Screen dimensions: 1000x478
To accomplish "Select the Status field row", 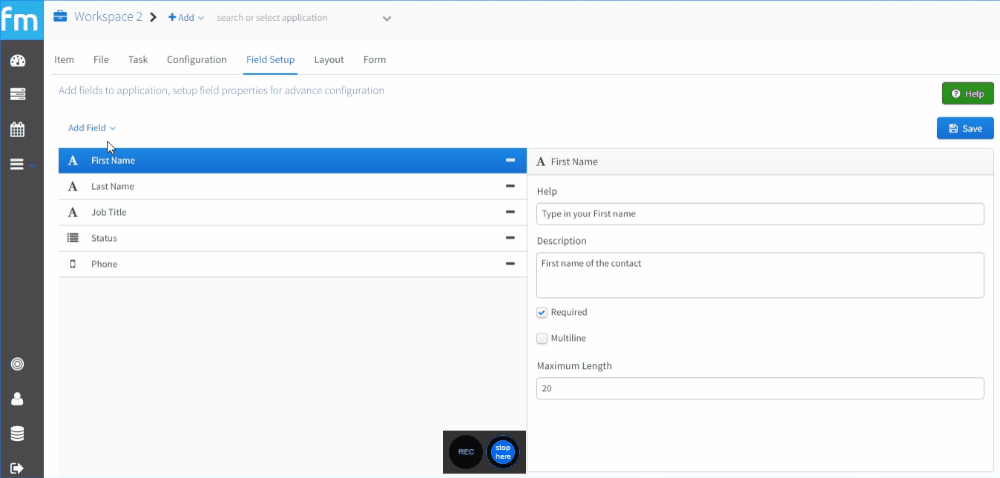I will tap(292, 238).
